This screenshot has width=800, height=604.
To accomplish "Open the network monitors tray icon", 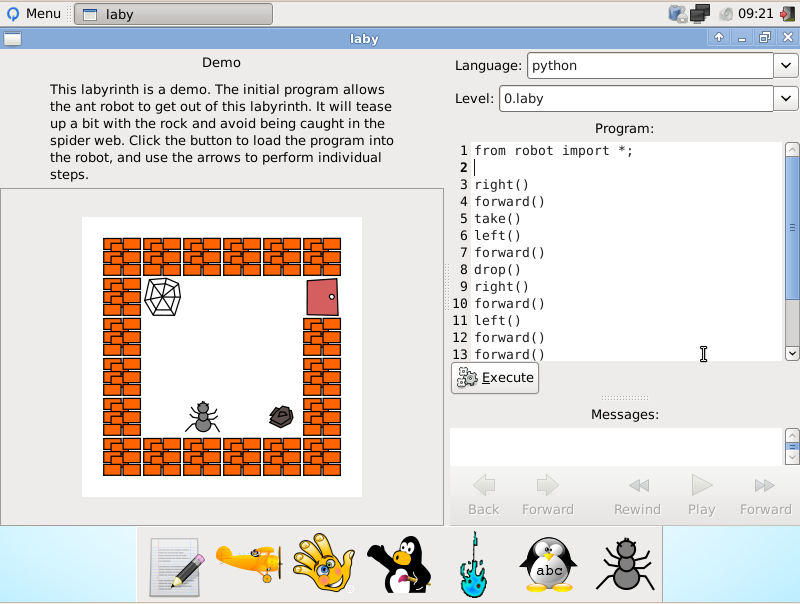I will pyautogui.click(x=700, y=13).
